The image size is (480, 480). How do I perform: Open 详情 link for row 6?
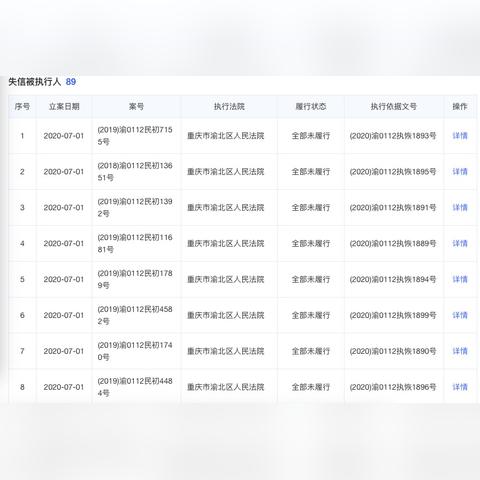point(460,315)
